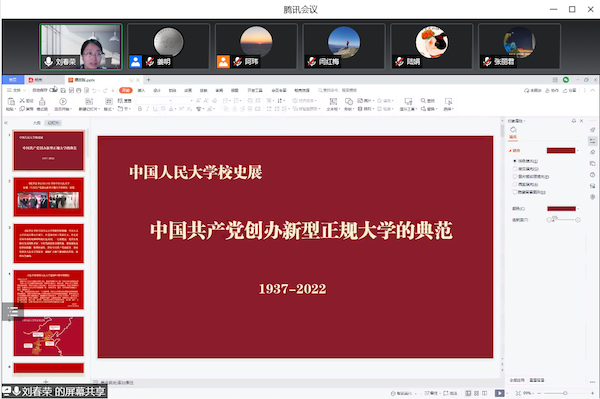Screen dimensions: 600x399
Task: Click the pin icon on properties panel
Action: [574, 121]
